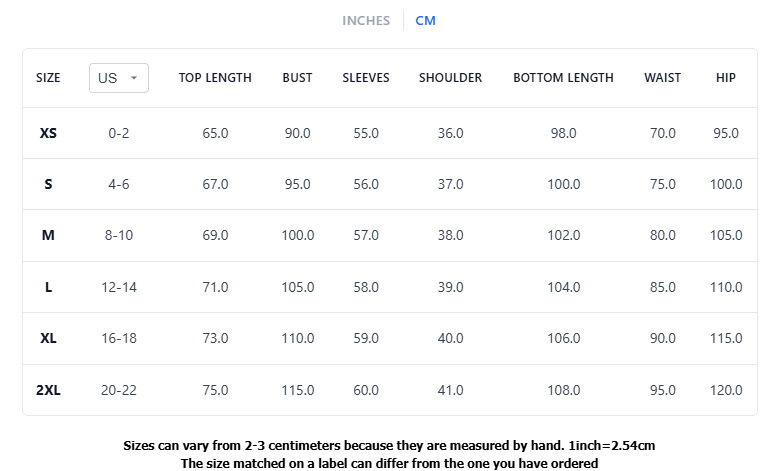Click the WAIST column header
Image resolution: width=780 pixels, height=471 pixels.
[663, 78]
